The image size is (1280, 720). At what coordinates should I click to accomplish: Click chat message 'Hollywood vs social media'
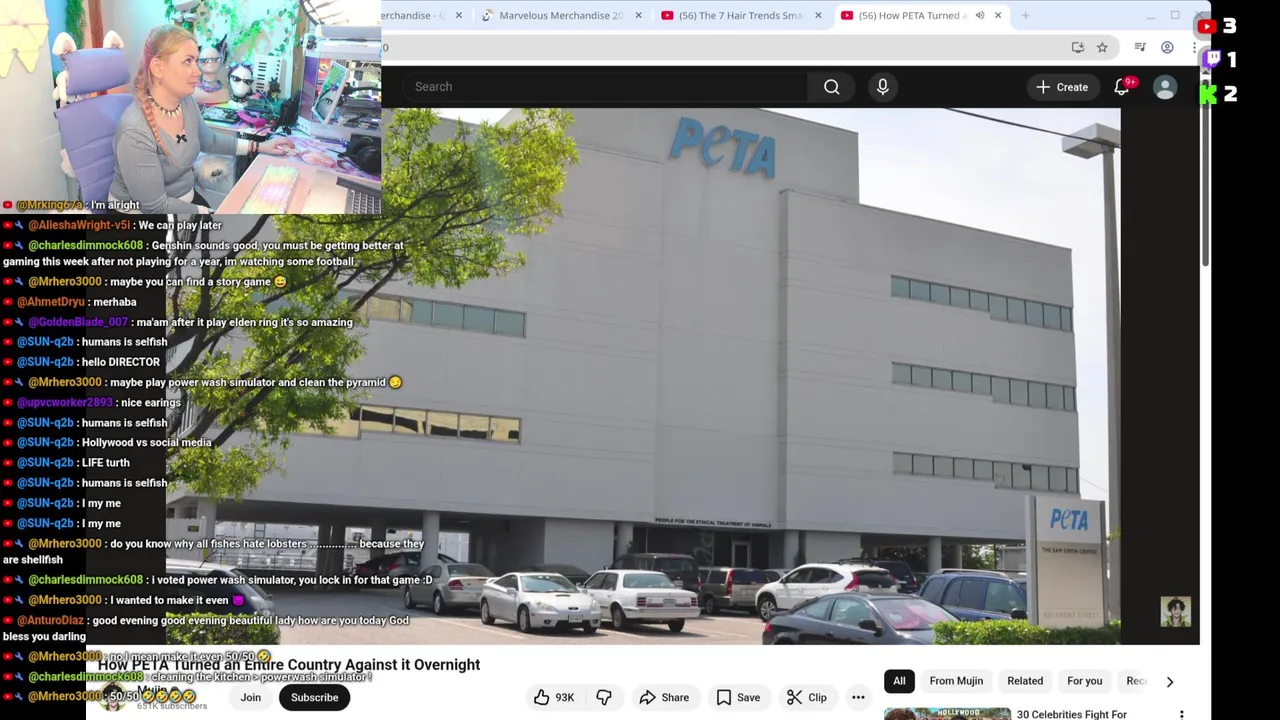click(x=146, y=443)
